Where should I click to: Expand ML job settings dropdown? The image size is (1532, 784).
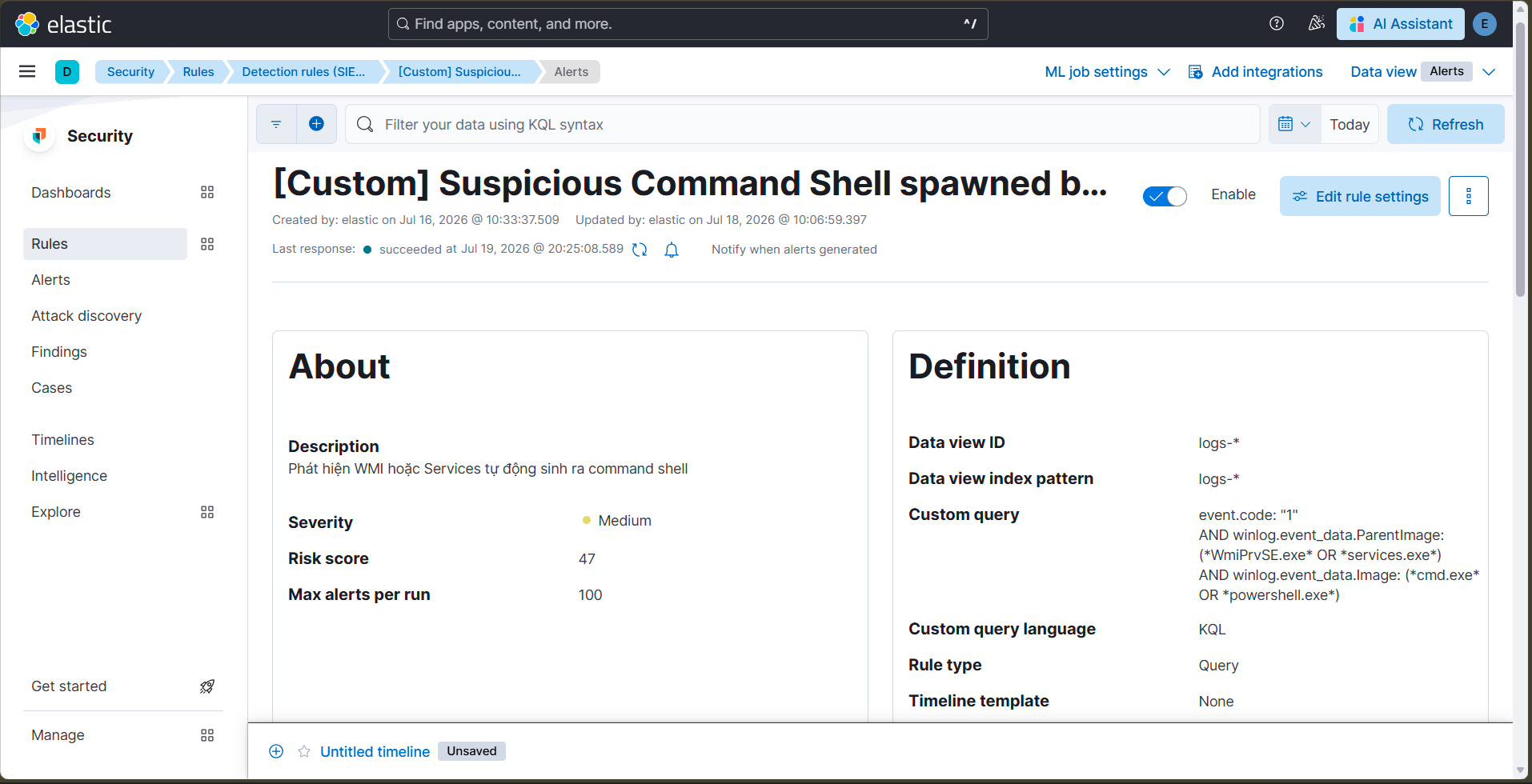1108,72
